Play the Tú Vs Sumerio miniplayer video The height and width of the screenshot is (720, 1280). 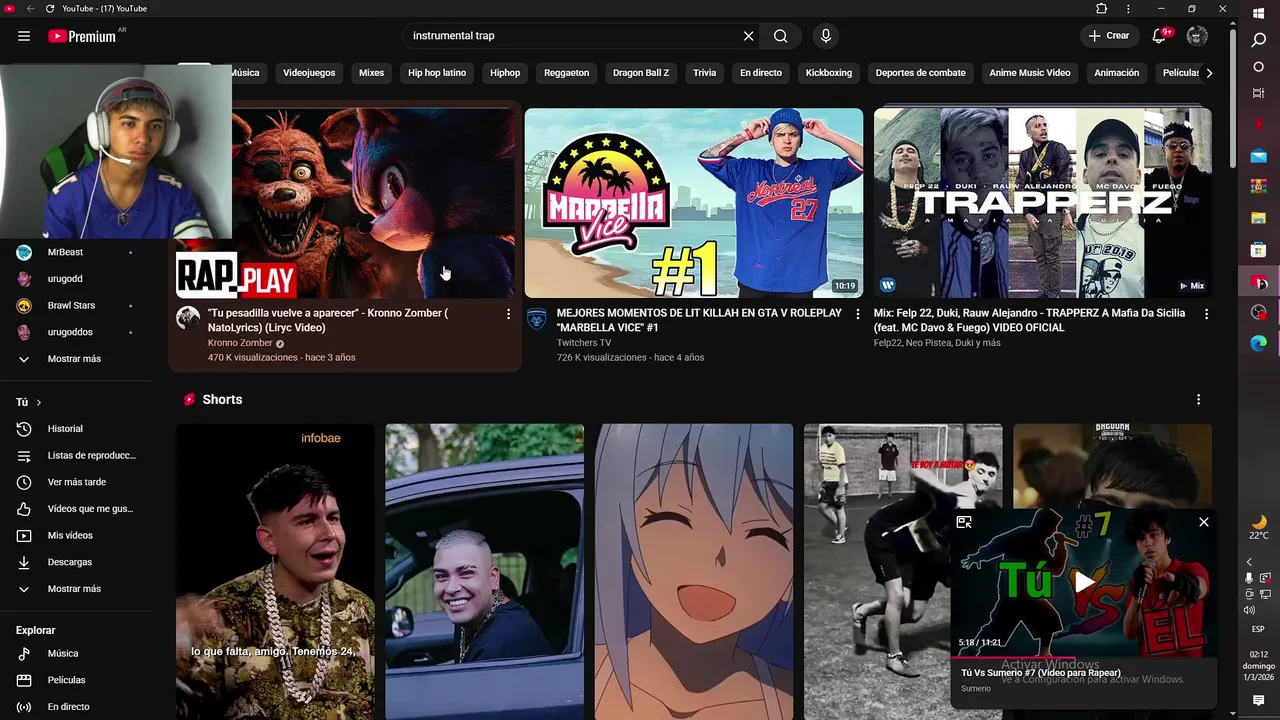coord(1085,582)
